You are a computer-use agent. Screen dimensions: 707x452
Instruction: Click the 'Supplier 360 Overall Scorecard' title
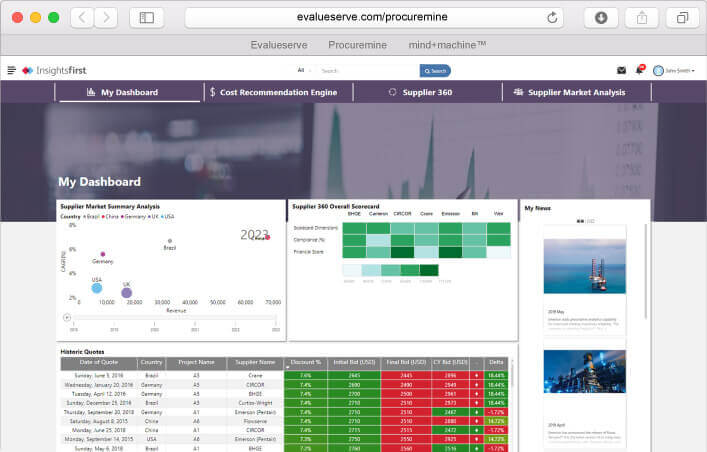pyautogui.click(x=336, y=207)
